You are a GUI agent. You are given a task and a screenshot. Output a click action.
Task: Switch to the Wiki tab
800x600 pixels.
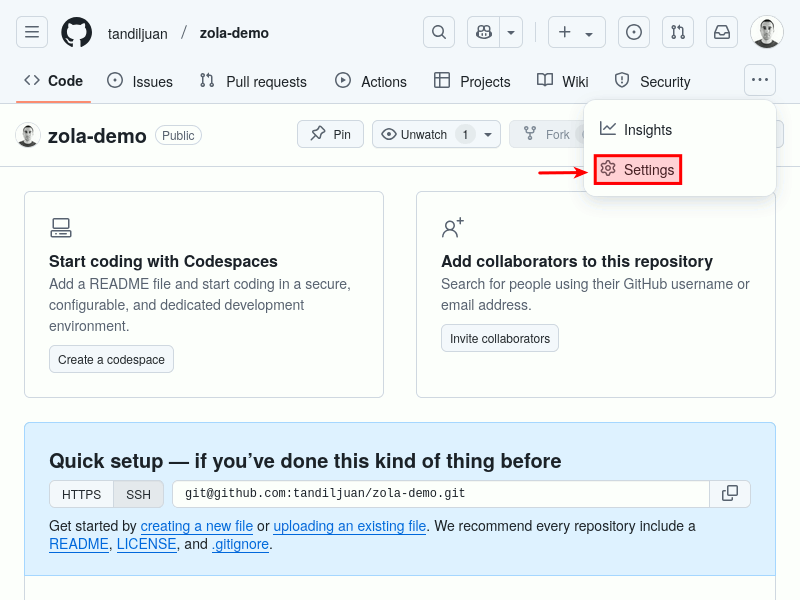click(563, 81)
